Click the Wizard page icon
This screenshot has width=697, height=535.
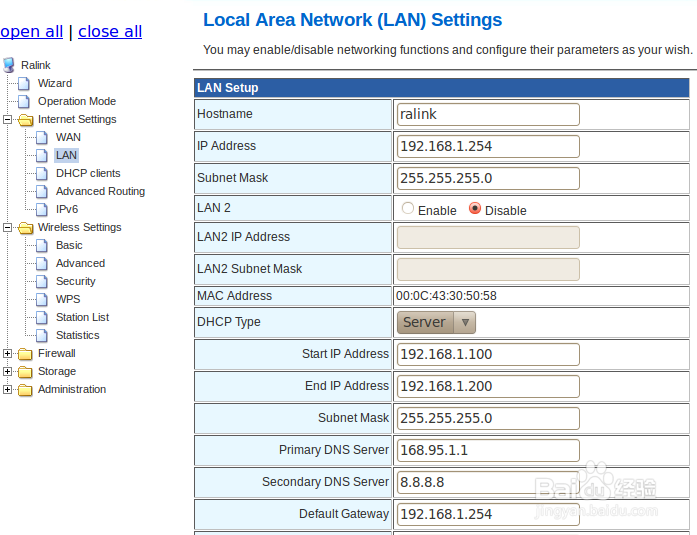24,83
